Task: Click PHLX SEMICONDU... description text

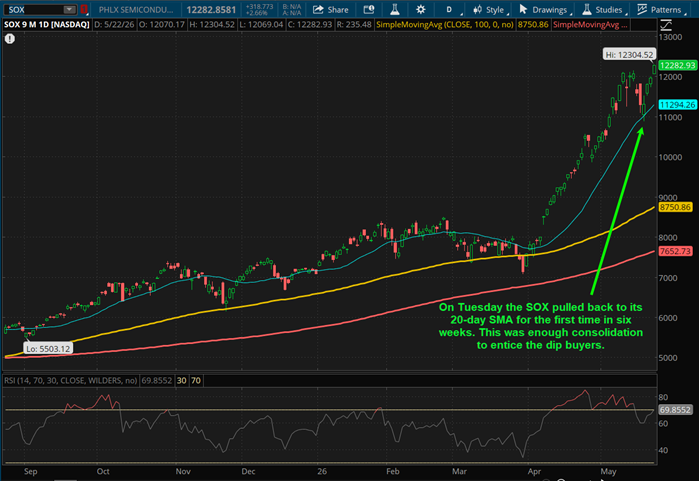Action: (x=136, y=9)
